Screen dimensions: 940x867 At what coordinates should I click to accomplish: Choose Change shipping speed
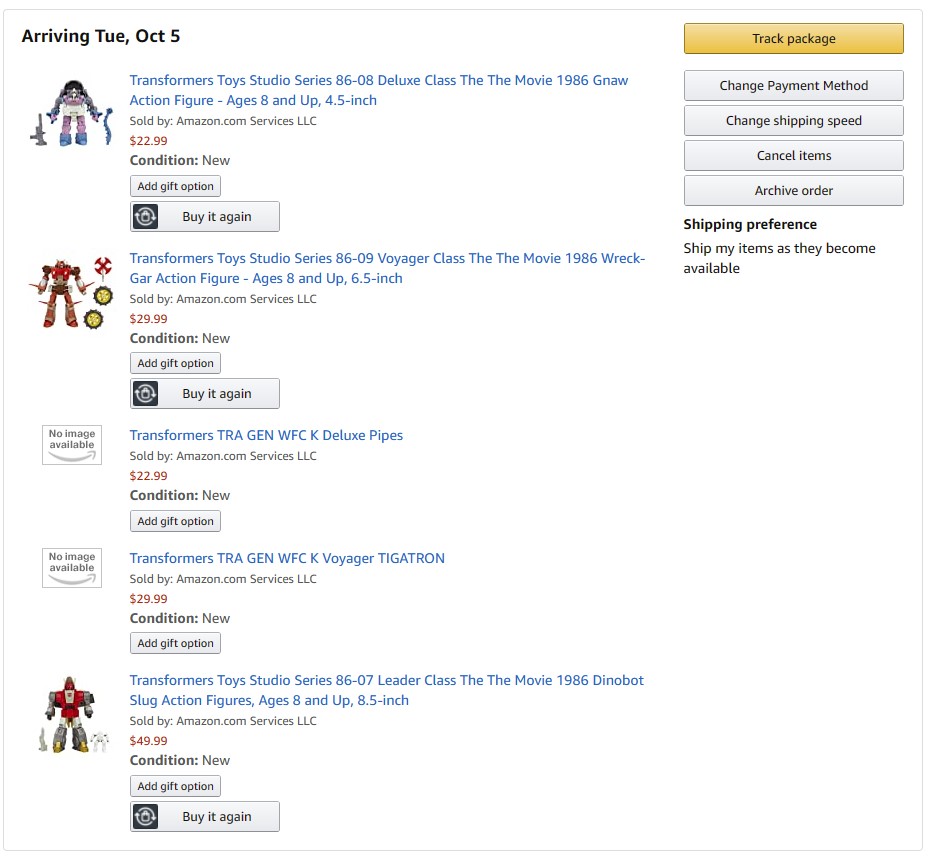[x=793, y=121]
